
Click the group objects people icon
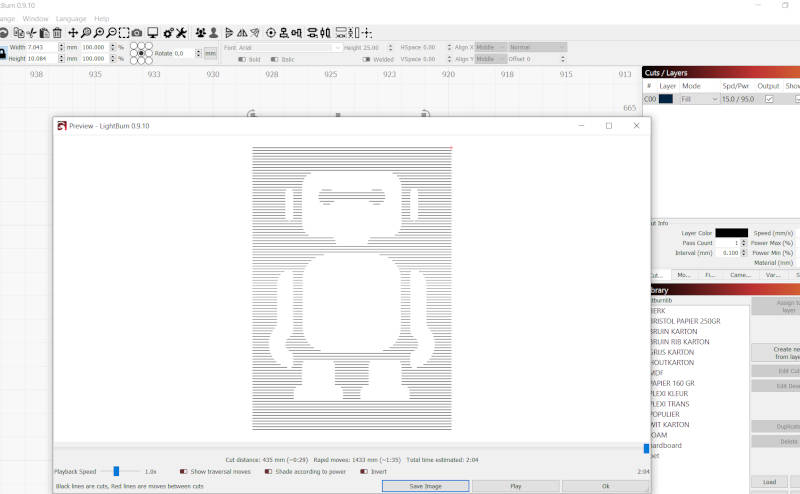click(201, 33)
